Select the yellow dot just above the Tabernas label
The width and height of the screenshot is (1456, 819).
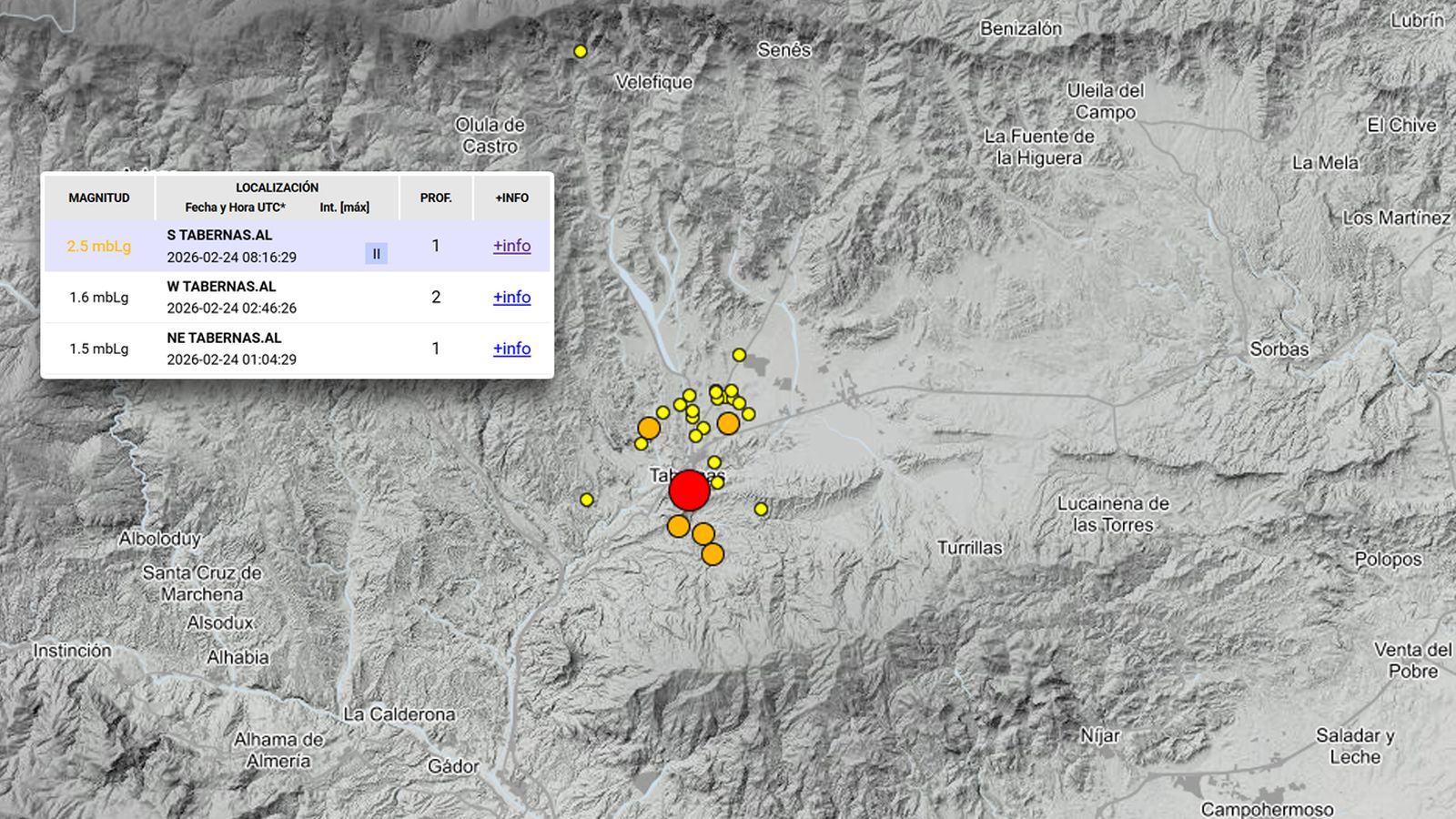[714, 461]
